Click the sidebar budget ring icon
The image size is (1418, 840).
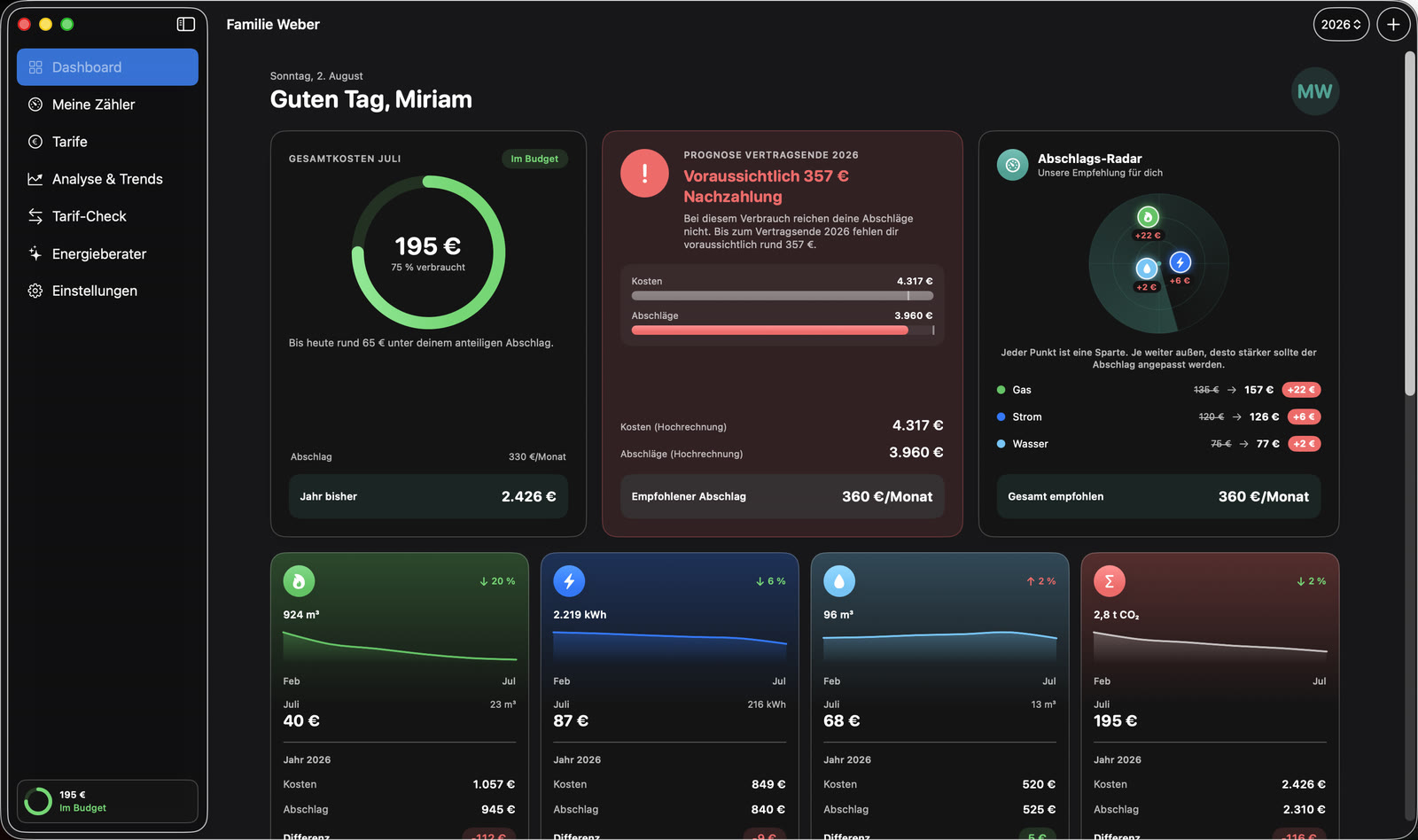pos(38,801)
